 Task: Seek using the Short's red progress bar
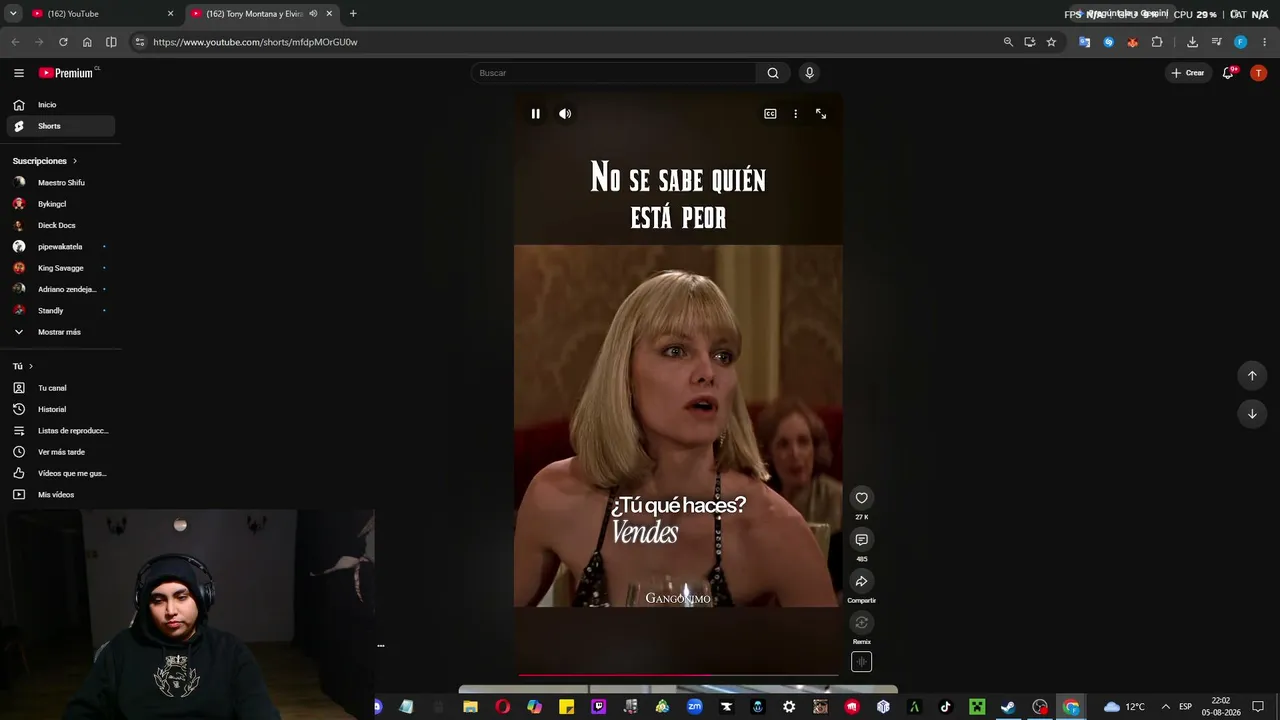coord(678,675)
